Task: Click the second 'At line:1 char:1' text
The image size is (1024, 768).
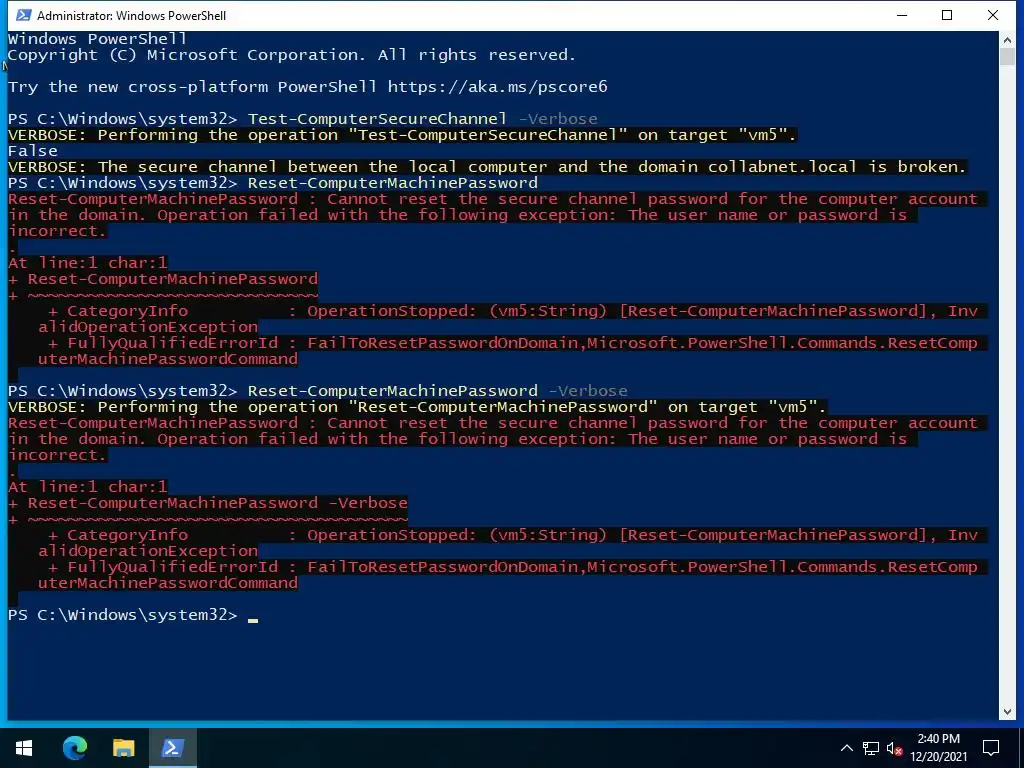Action: point(88,487)
